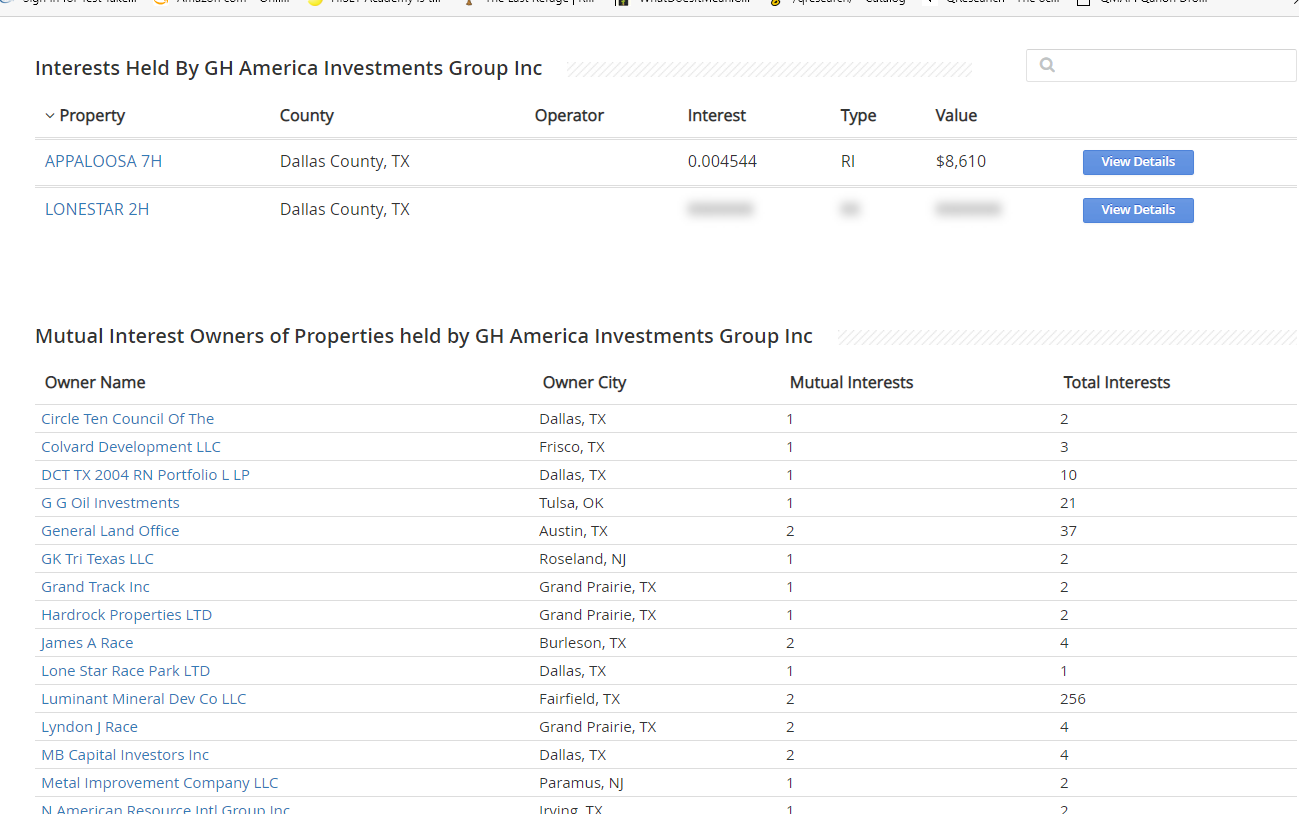Sort by the Operator column header
1299x814 pixels.
coord(569,115)
